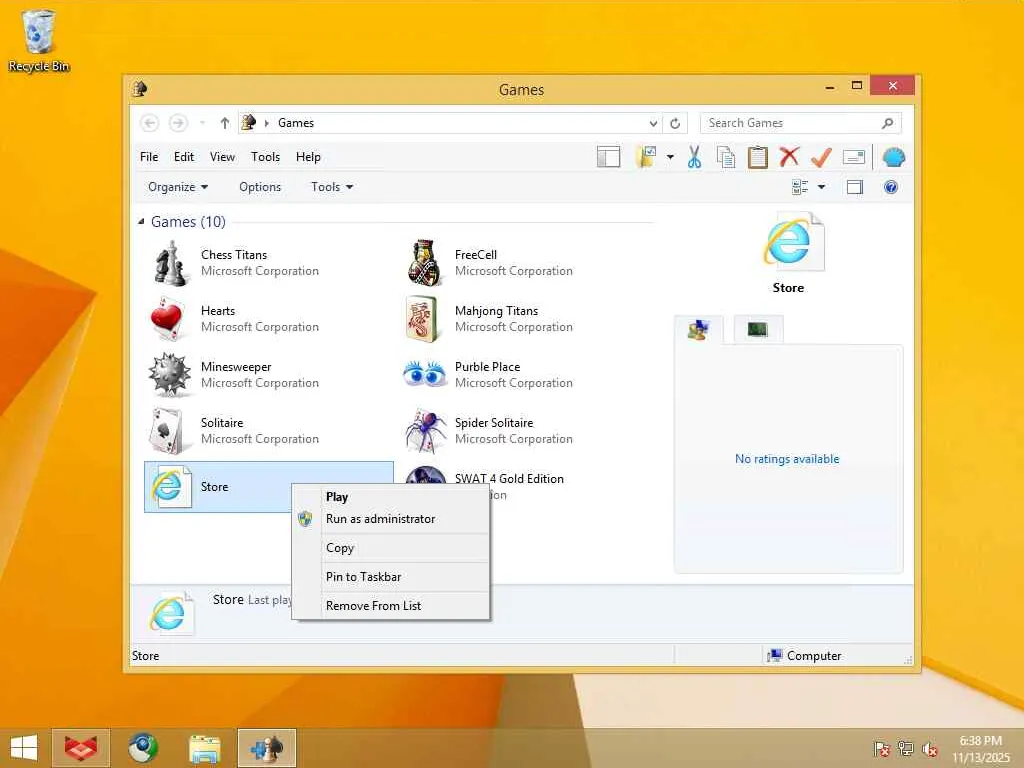Click the No ratings available link
Image resolution: width=1024 pixels, height=768 pixels.
click(787, 459)
